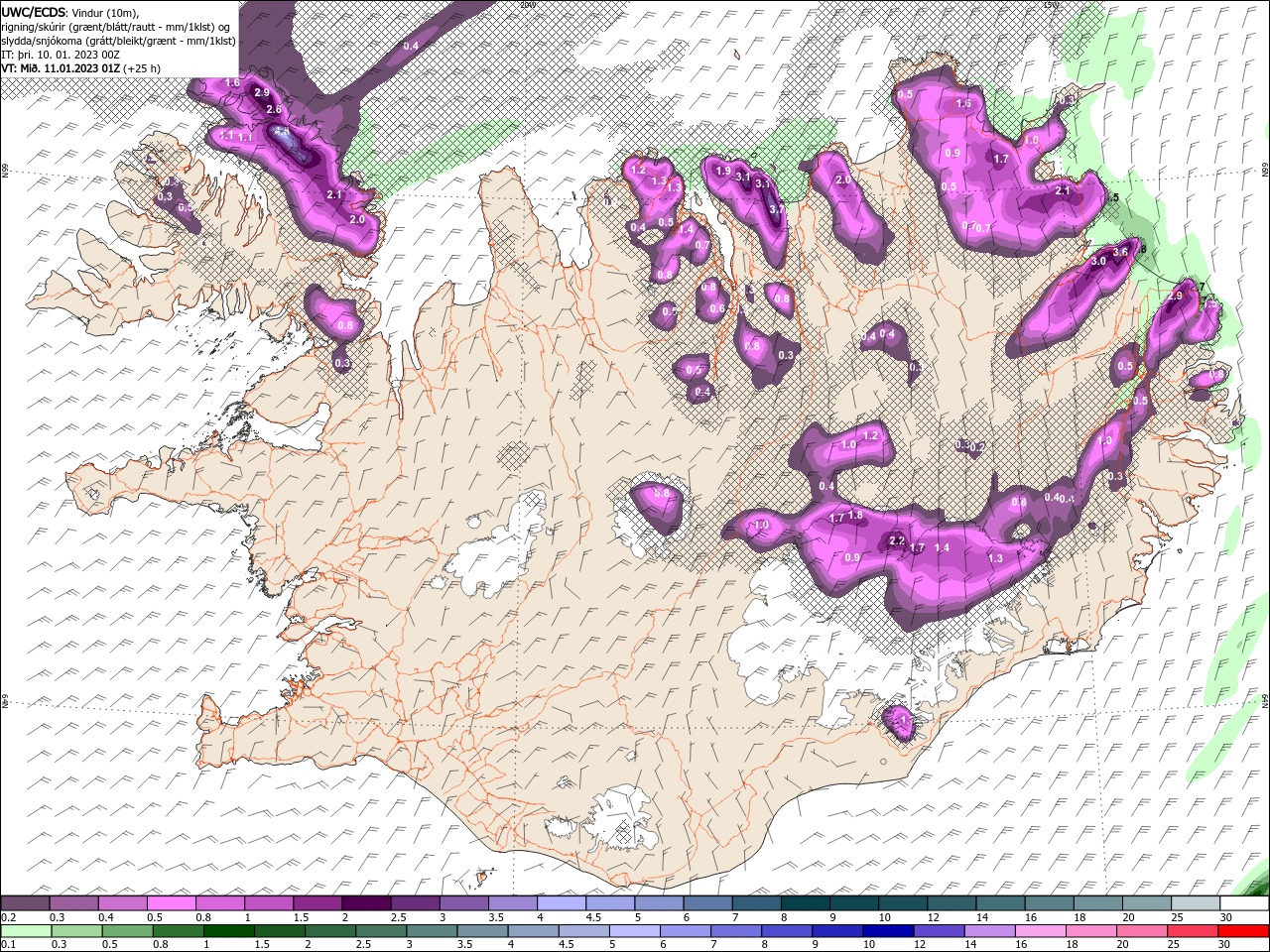Click the 1.9 snowfall value on the map

tap(723, 172)
